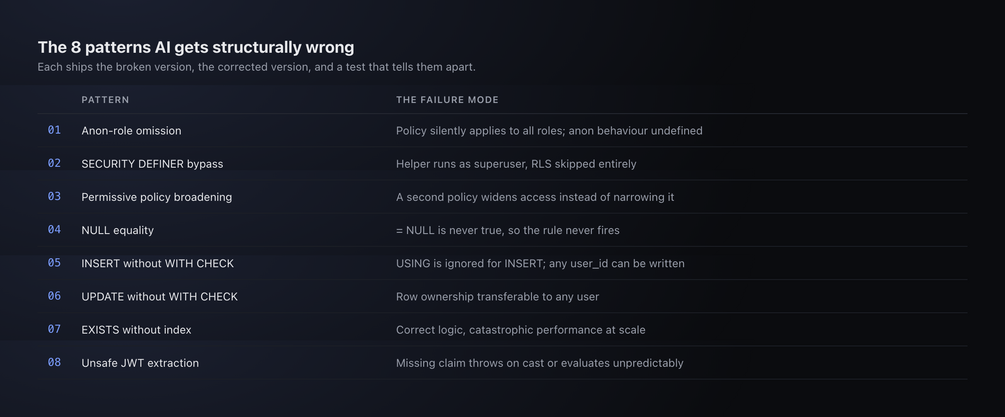The image size is (1005, 417).
Task: Click UPDATE without WITH CHECK pattern
Action: point(160,297)
